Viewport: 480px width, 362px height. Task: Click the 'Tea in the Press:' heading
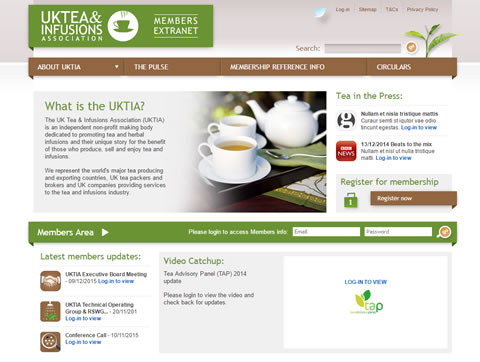point(369,96)
